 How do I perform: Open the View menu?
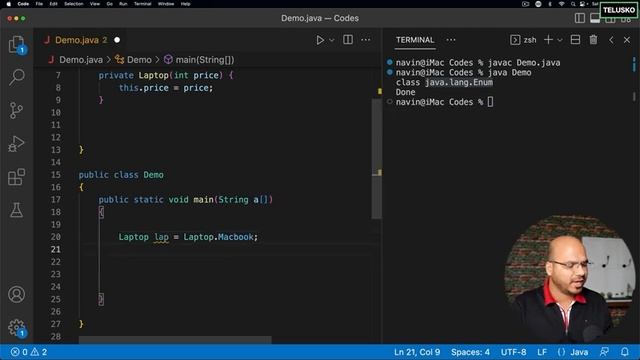tap(95, 4)
